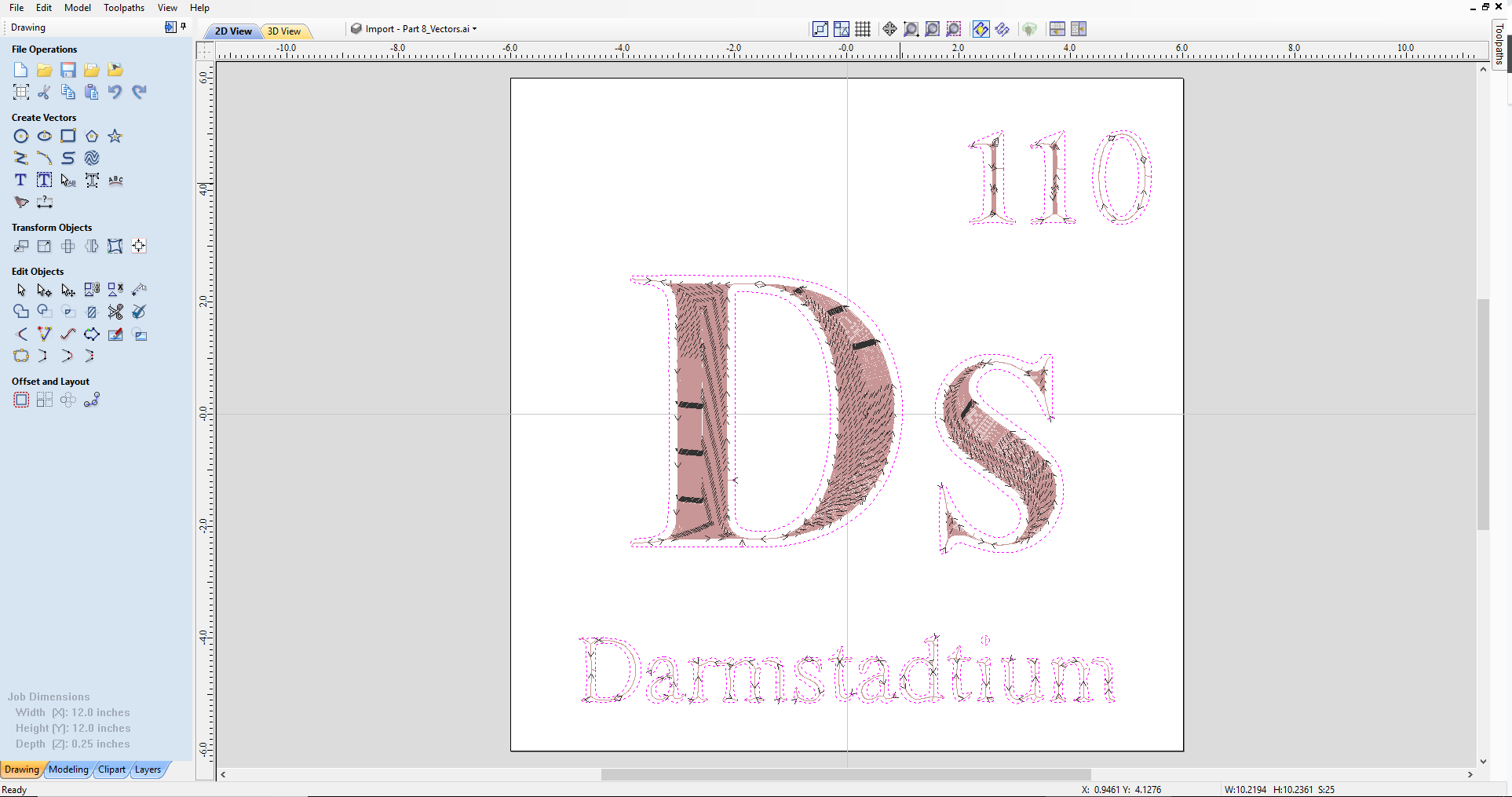The width and height of the screenshot is (1512, 797).
Task: Redo the last action
Action: [x=139, y=92]
